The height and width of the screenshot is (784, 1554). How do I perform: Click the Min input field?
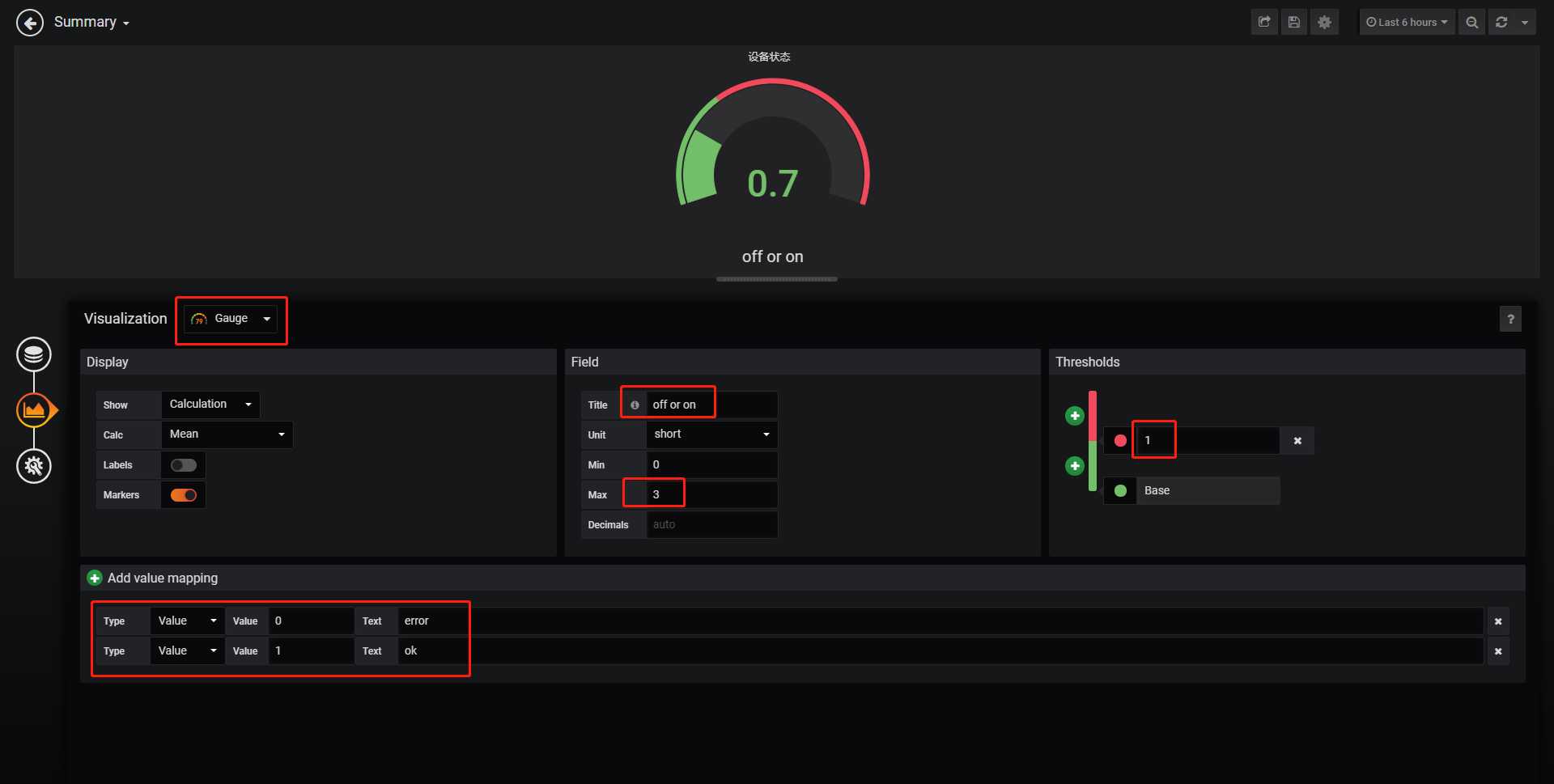[x=711, y=464]
